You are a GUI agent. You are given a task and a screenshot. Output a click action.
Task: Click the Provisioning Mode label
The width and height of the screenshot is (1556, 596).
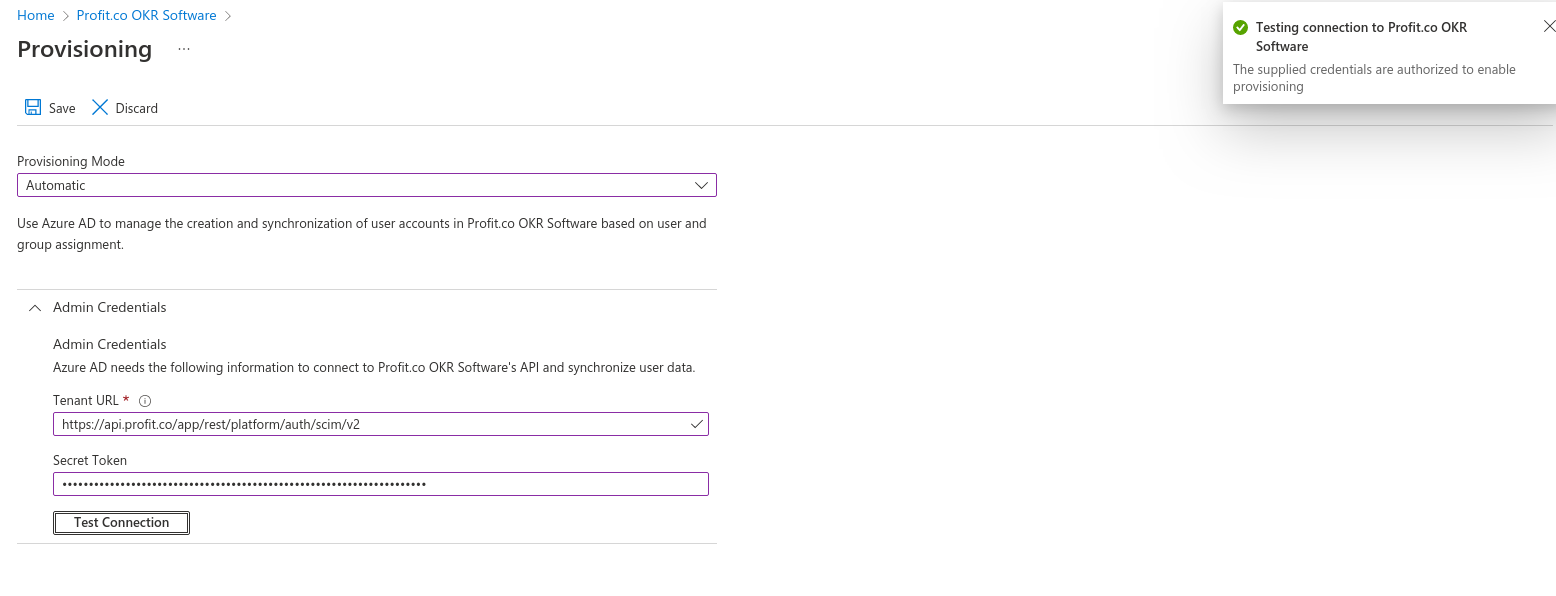point(71,161)
